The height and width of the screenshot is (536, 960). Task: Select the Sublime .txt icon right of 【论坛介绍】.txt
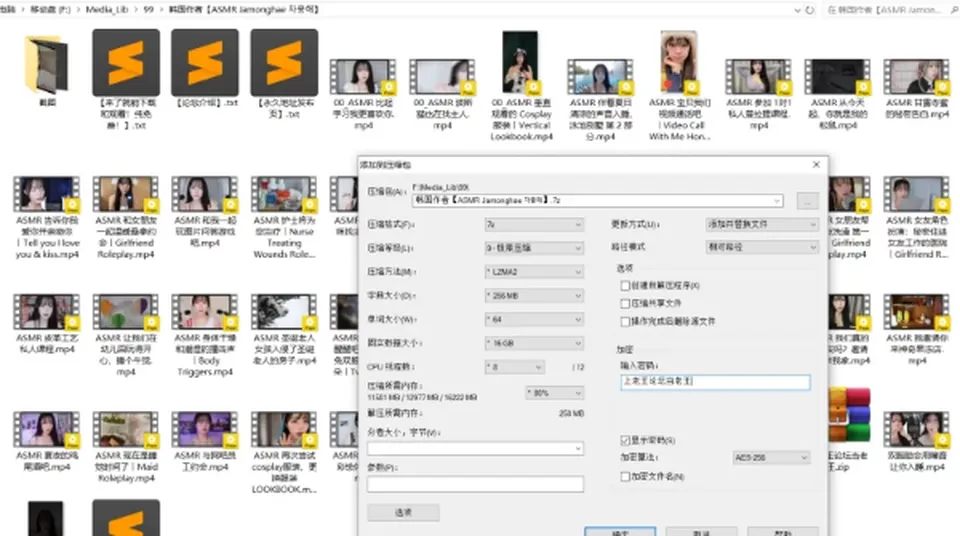point(284,62)
